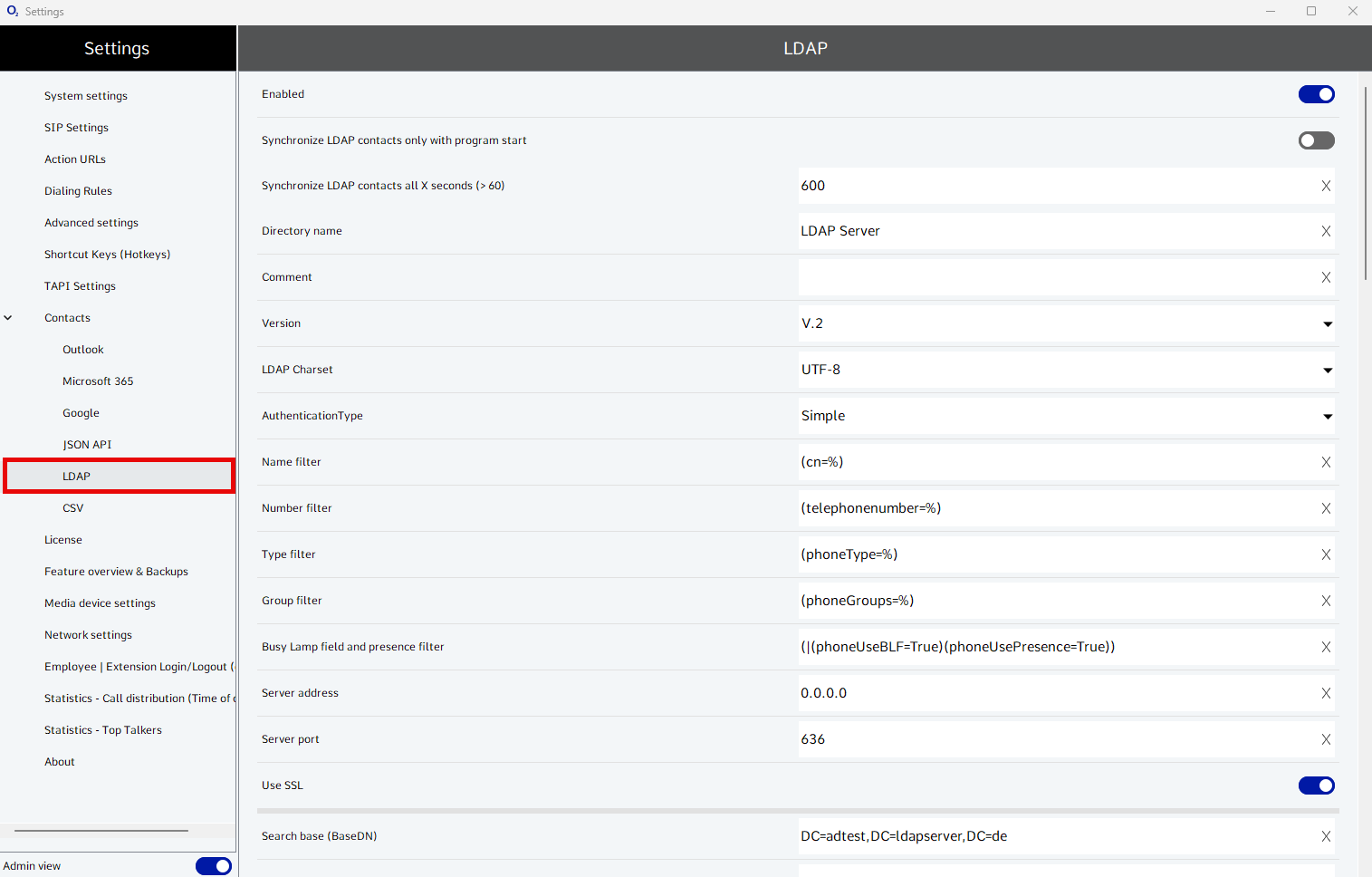
Task: Click into the Comment input field
Action: (x=1055, y=277)
